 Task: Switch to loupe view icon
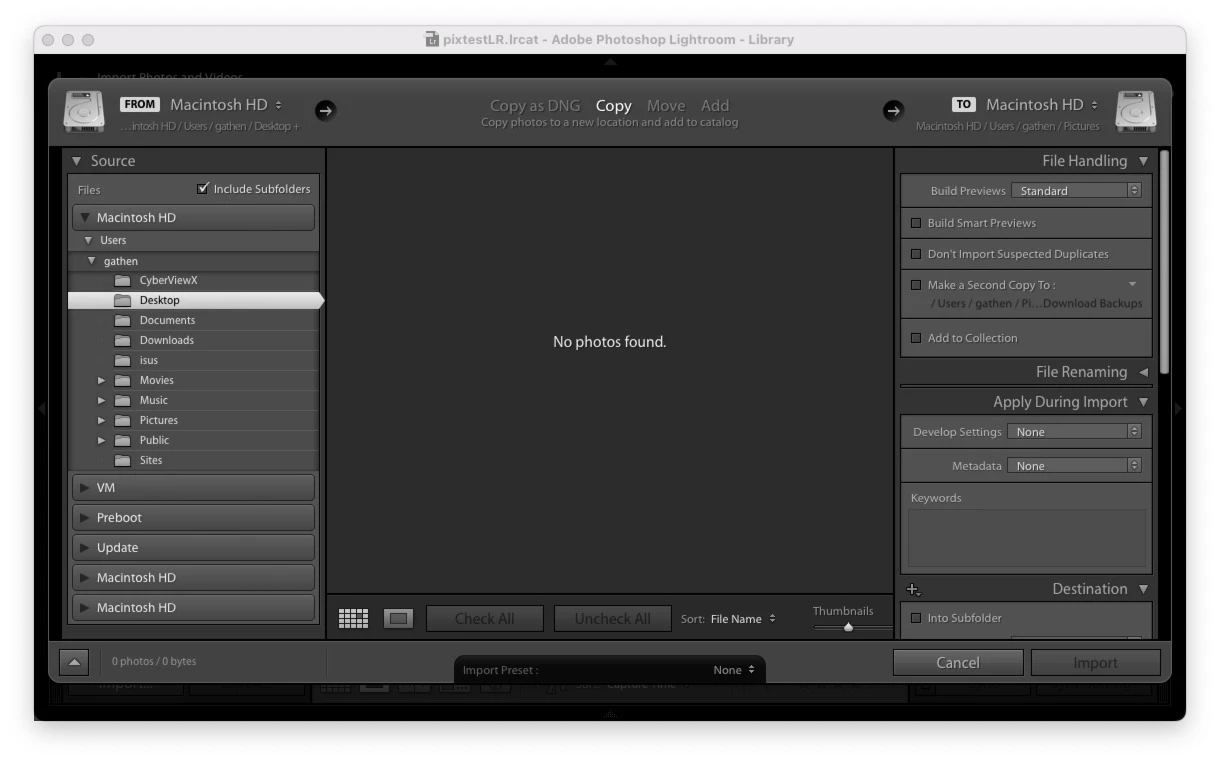[399, 619]
